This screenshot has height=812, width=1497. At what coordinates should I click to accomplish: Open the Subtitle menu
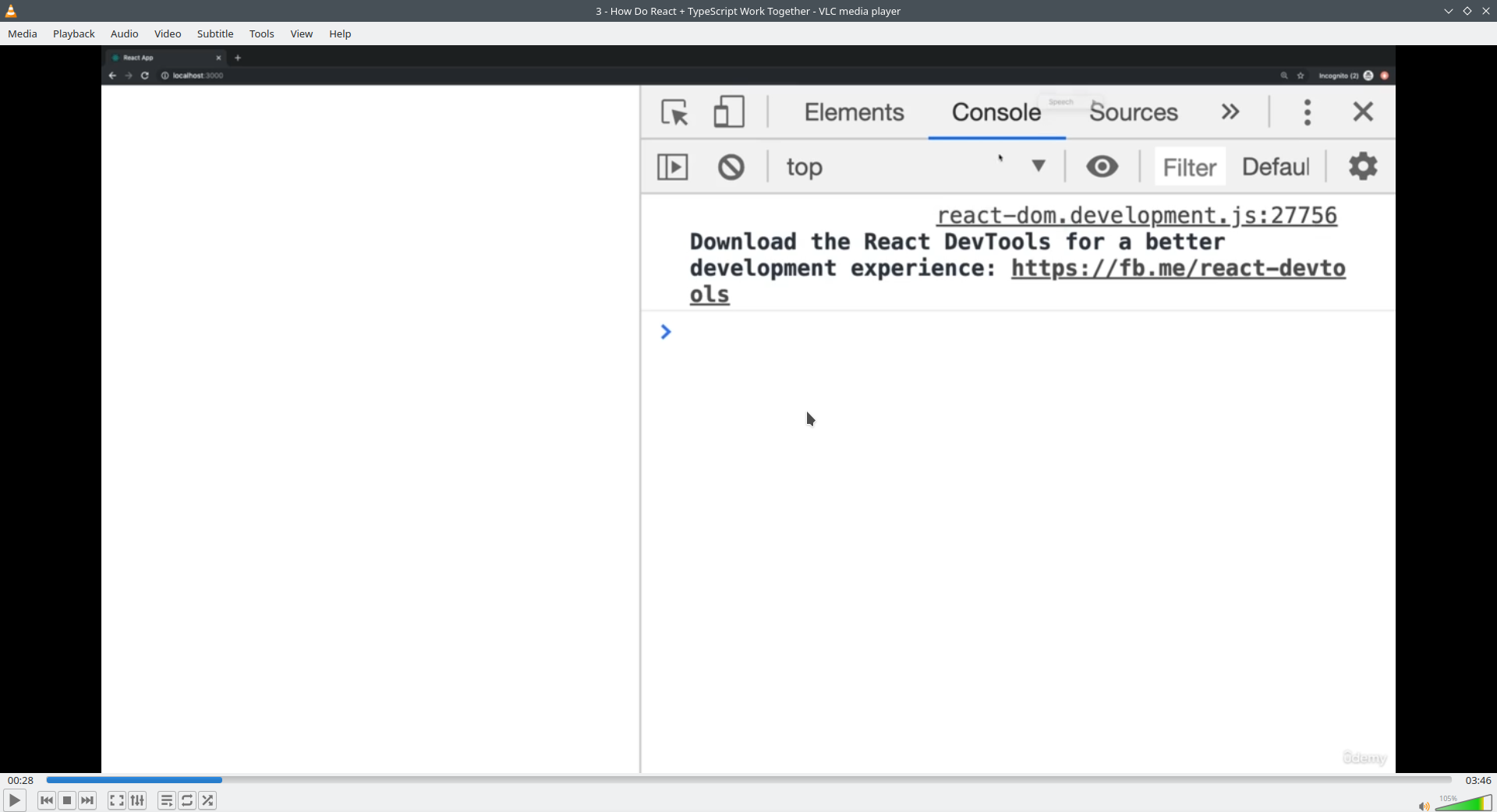point(215,34)
